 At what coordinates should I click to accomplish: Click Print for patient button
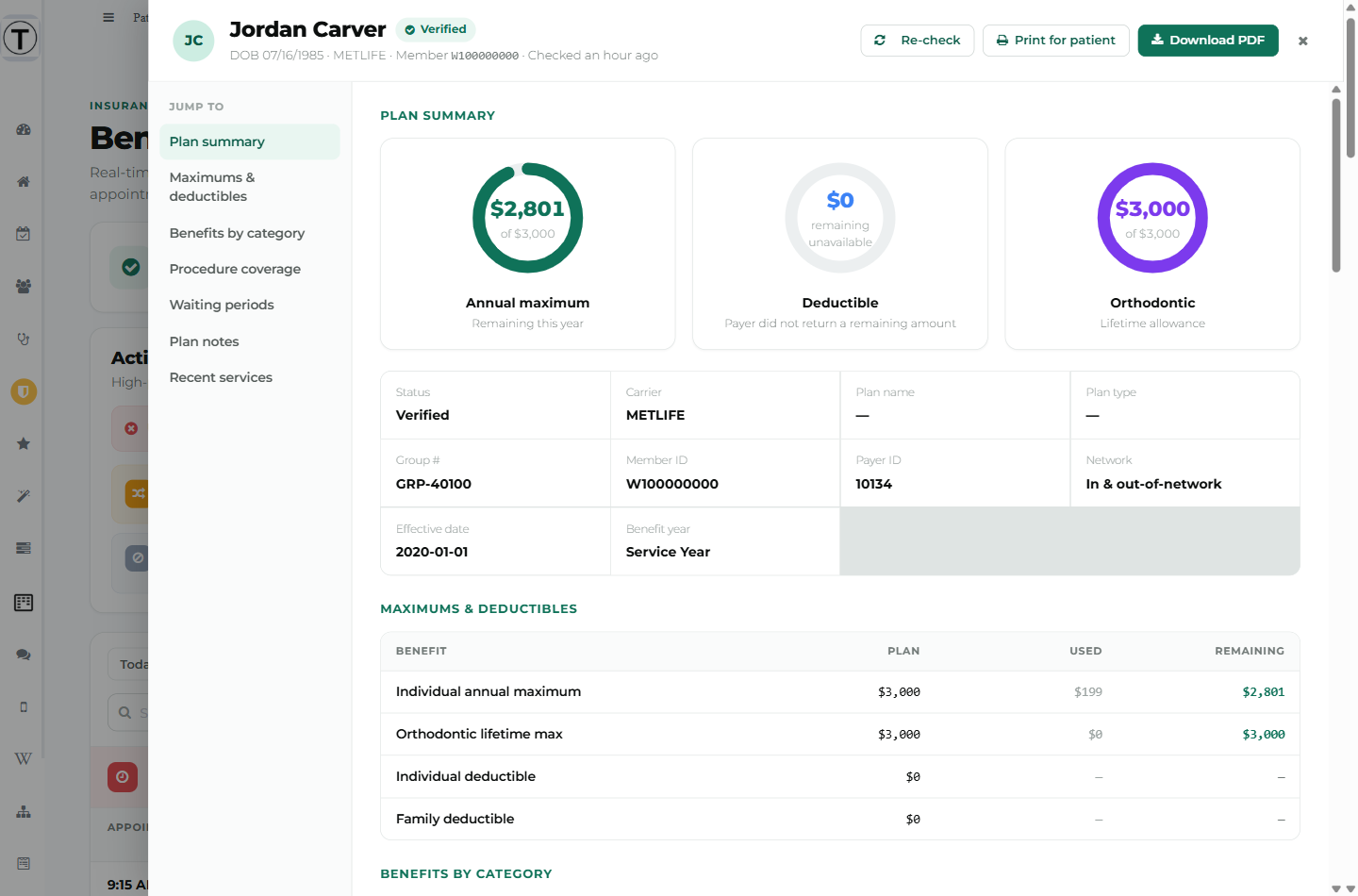point(1055,41)
